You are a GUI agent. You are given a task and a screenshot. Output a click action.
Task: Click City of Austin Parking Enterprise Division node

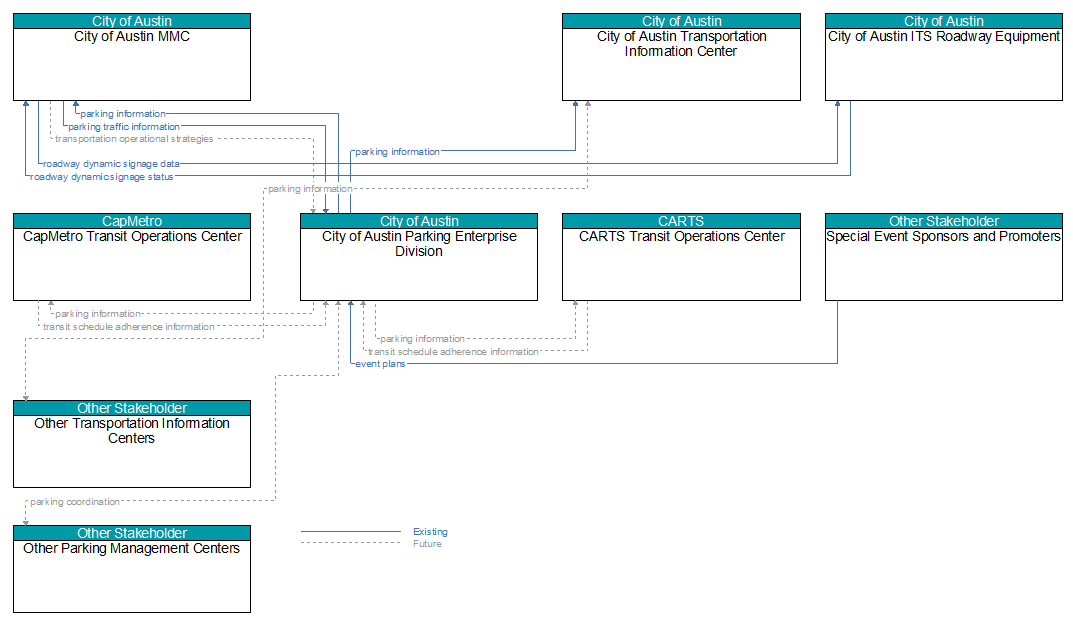coord(419,257)
